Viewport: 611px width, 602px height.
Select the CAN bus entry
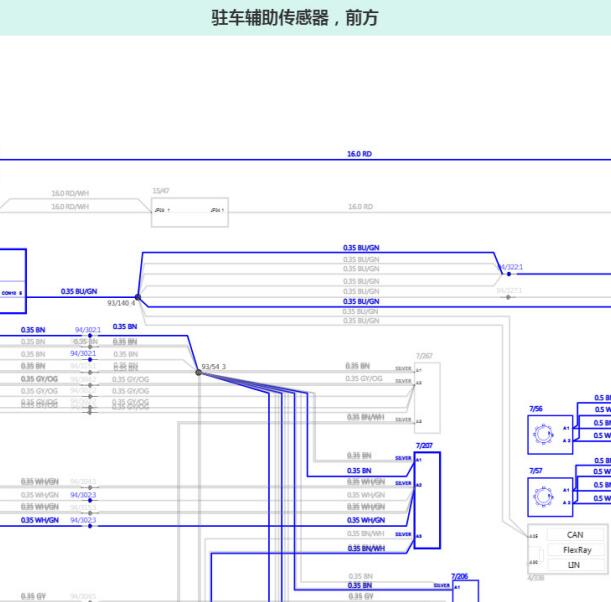coord(575,535)
